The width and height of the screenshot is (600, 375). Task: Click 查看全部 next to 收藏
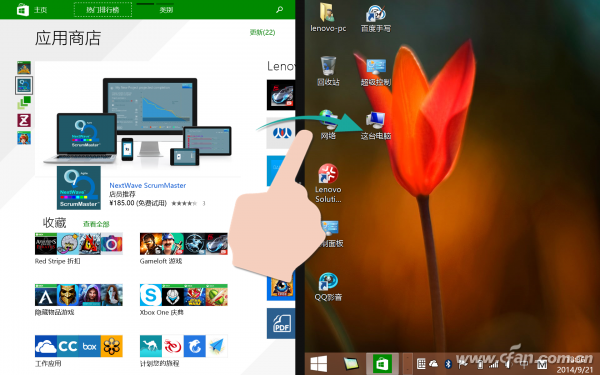pos(96,224)
